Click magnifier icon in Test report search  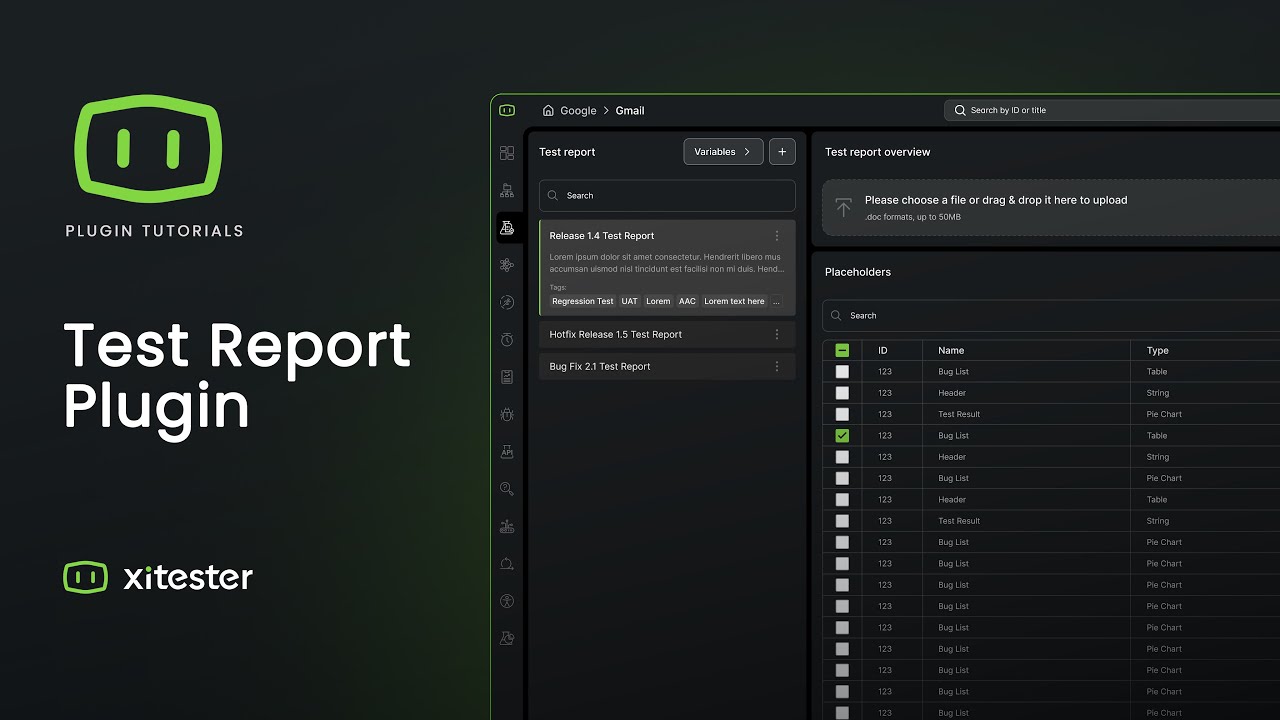coord(553,196)
